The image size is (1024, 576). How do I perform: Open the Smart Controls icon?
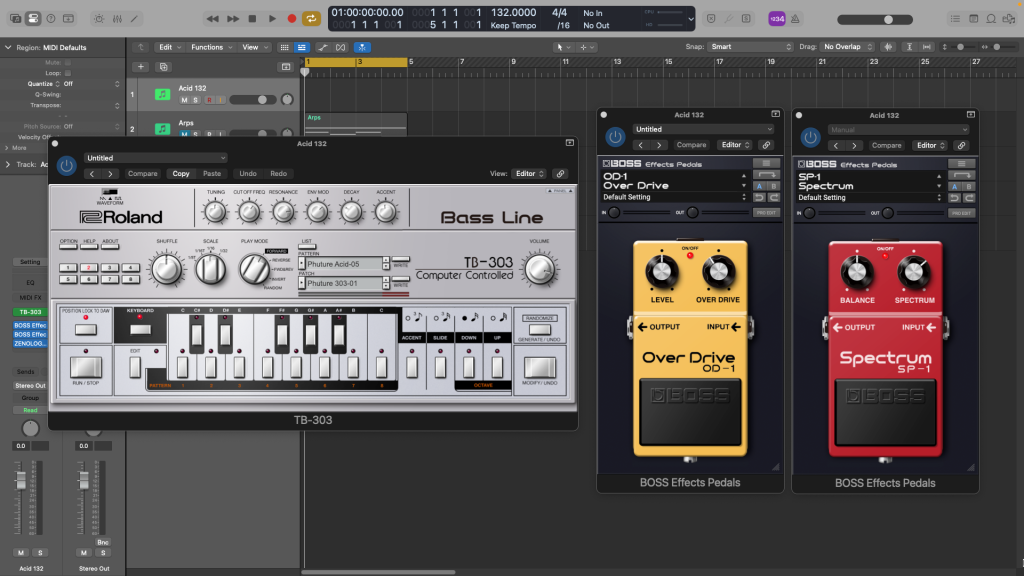click(x=99, y=19)
